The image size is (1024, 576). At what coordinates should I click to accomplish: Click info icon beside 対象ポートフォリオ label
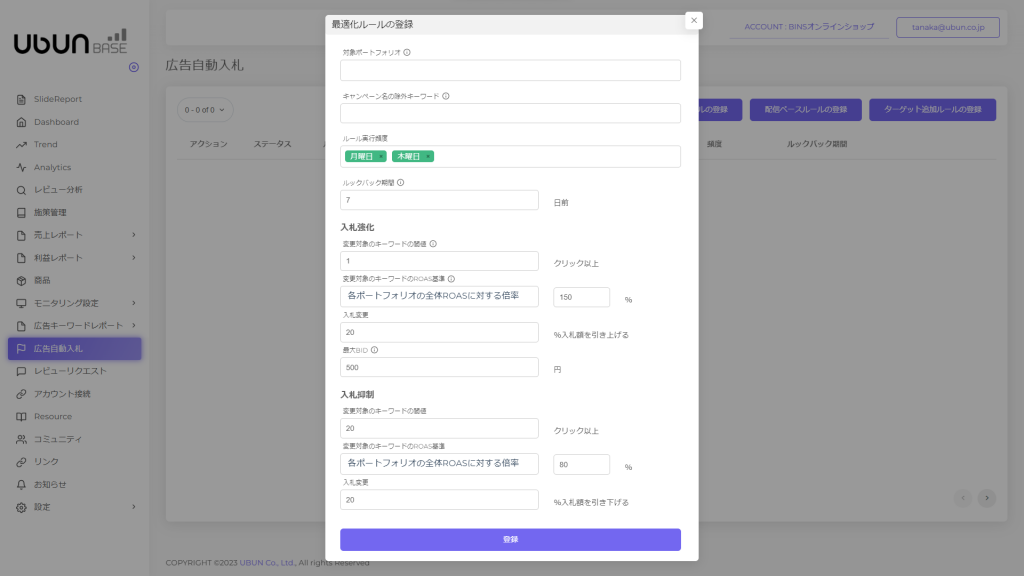(x=407, y=52)
